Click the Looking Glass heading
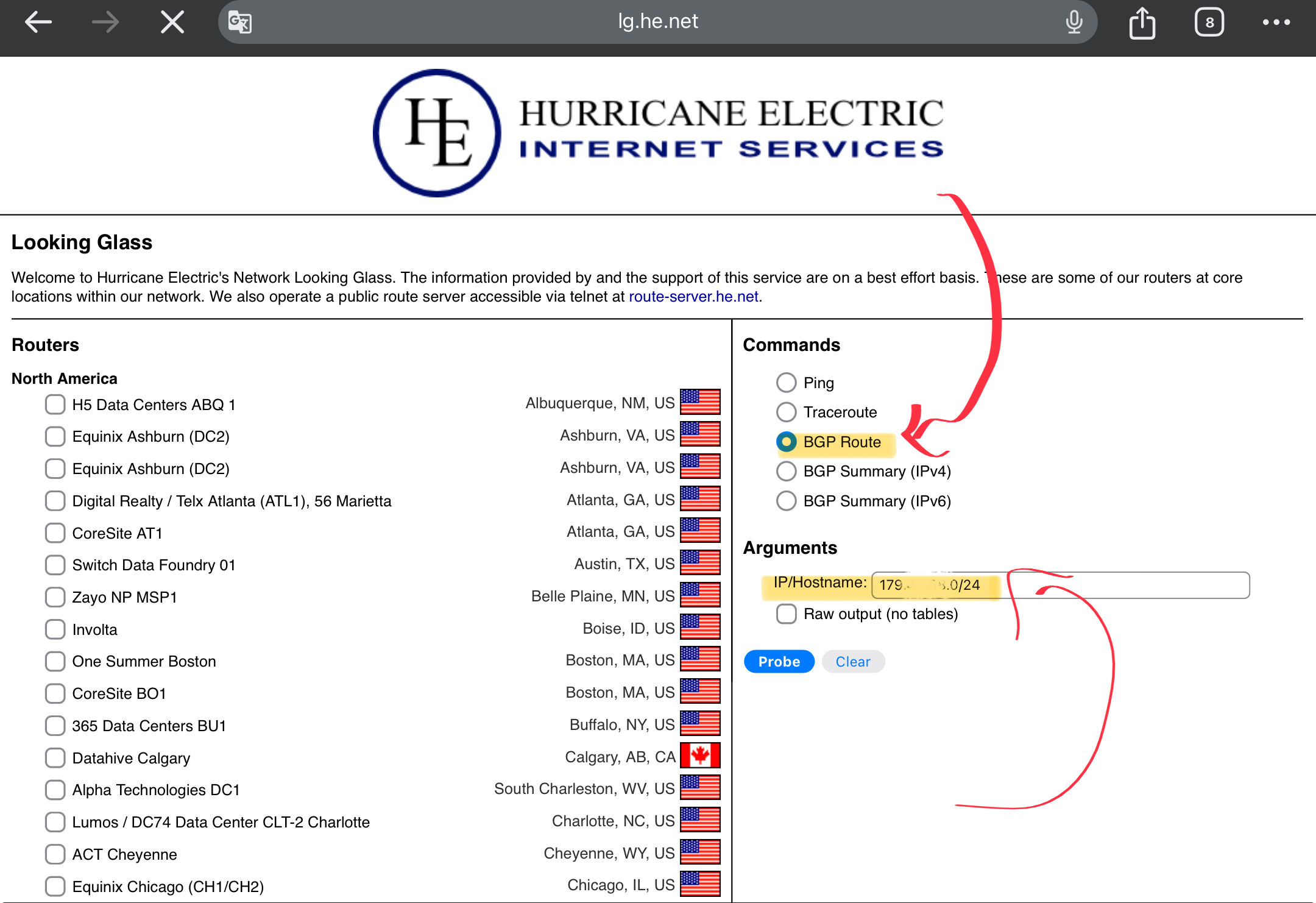The width and height of the screenshot is (1316, 903). coord(82,243)
